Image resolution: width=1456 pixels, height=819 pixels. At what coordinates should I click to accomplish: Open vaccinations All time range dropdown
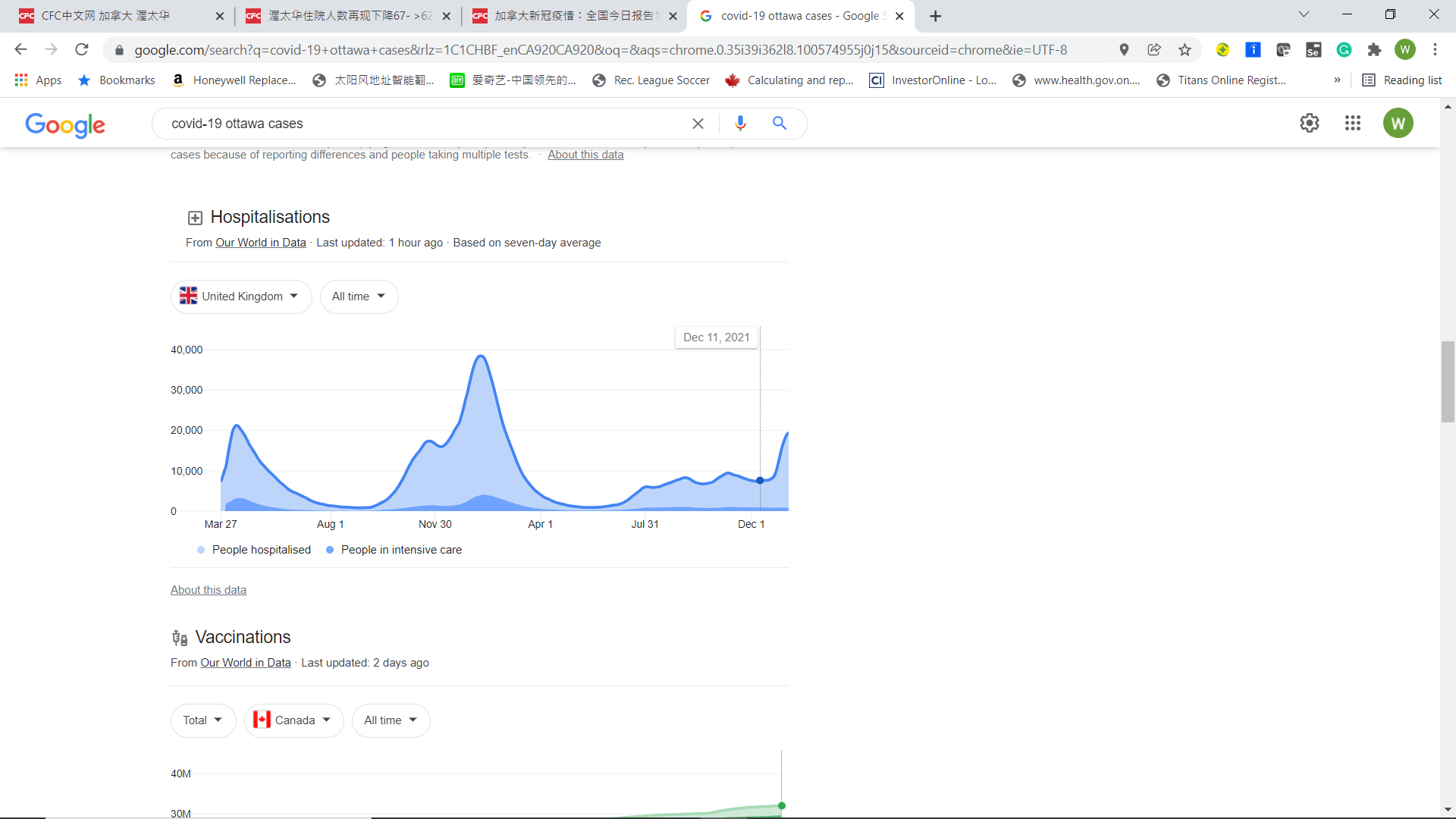tap(391, 720)
